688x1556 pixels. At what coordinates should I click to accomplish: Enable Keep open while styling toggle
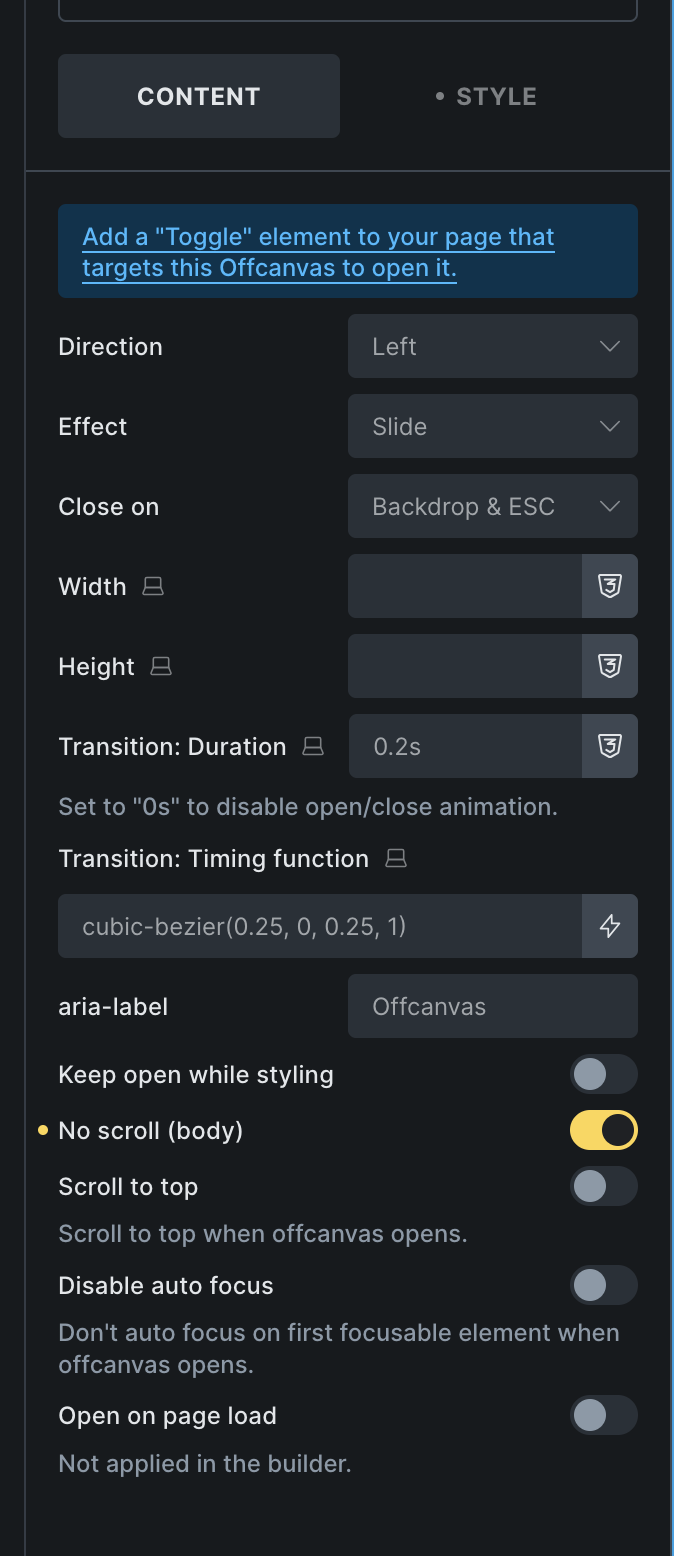(x=604, y=1075)
